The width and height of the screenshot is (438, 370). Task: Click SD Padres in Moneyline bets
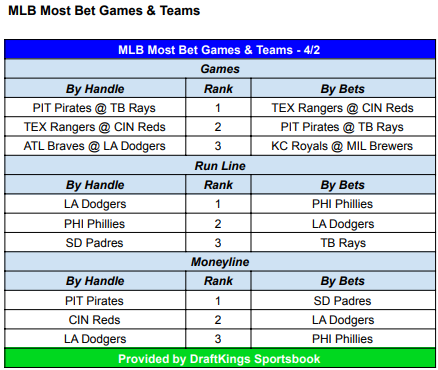(343, 301)
